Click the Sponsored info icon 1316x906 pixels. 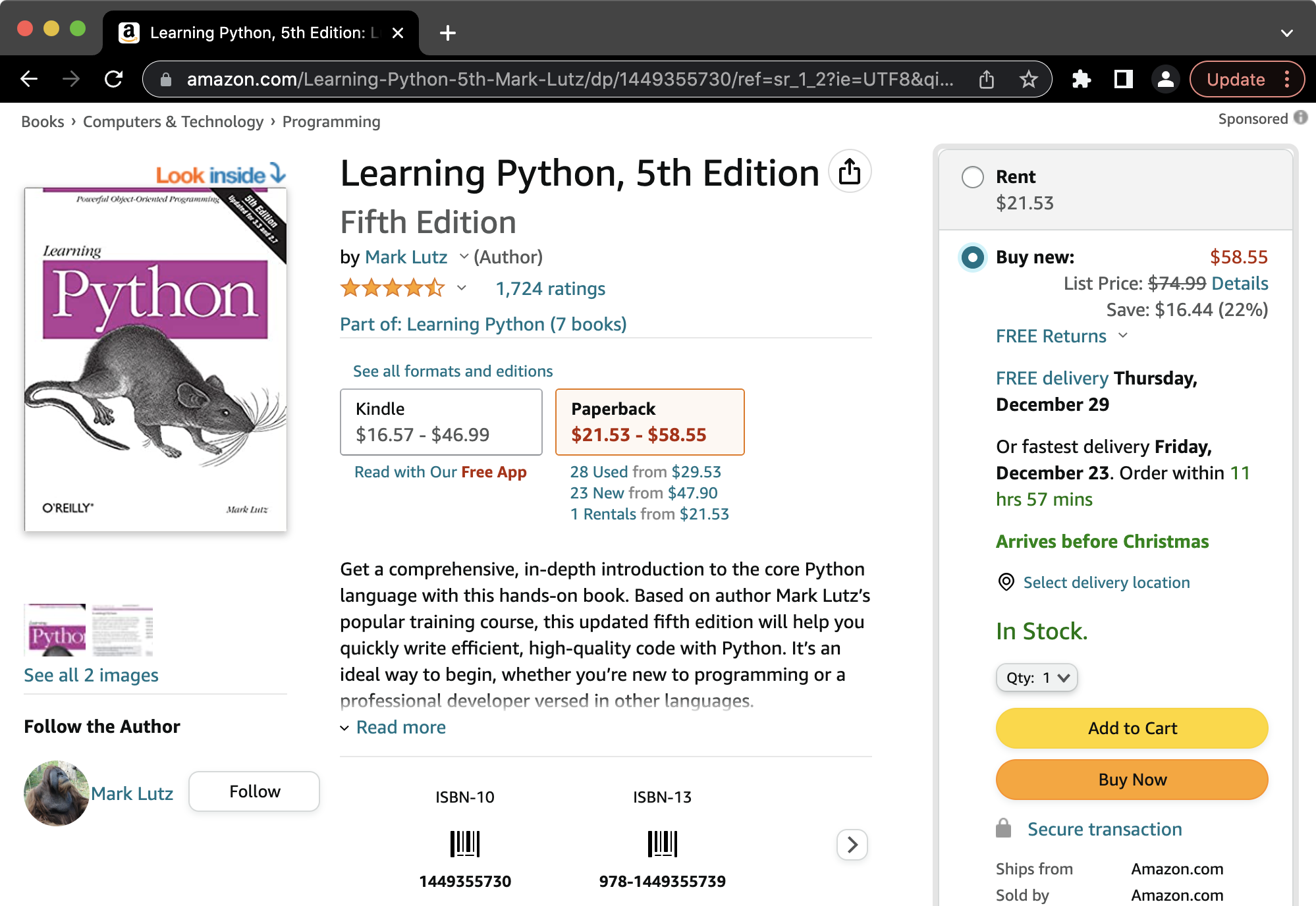(x=1301, y=117)
